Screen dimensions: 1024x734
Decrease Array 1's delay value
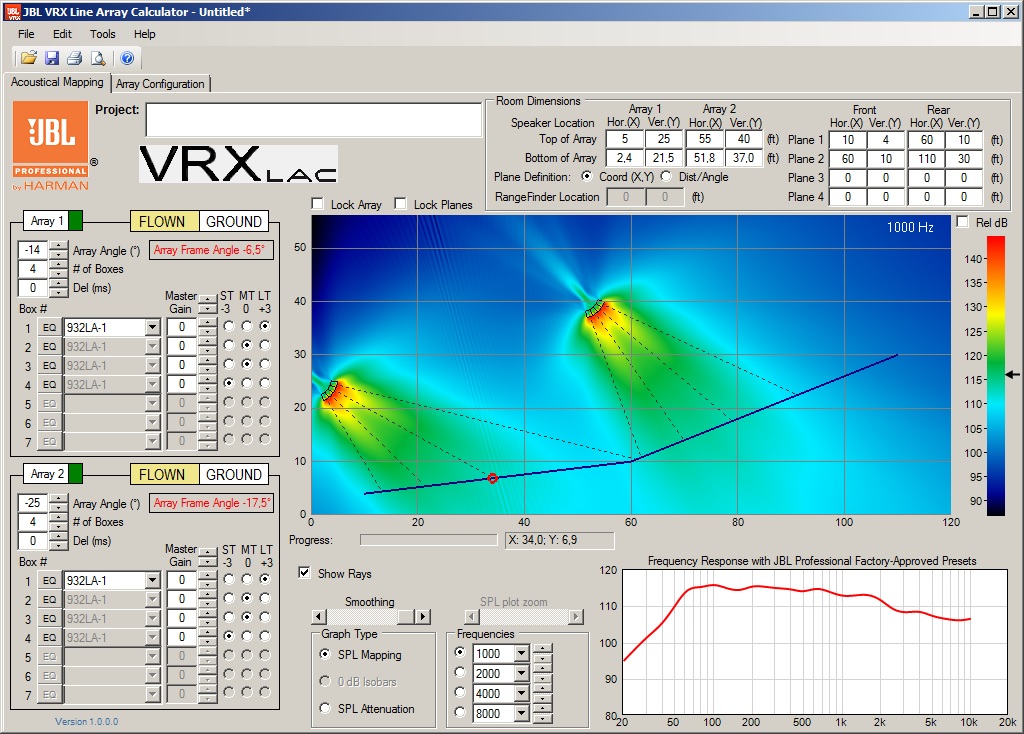tap(59, 292)
